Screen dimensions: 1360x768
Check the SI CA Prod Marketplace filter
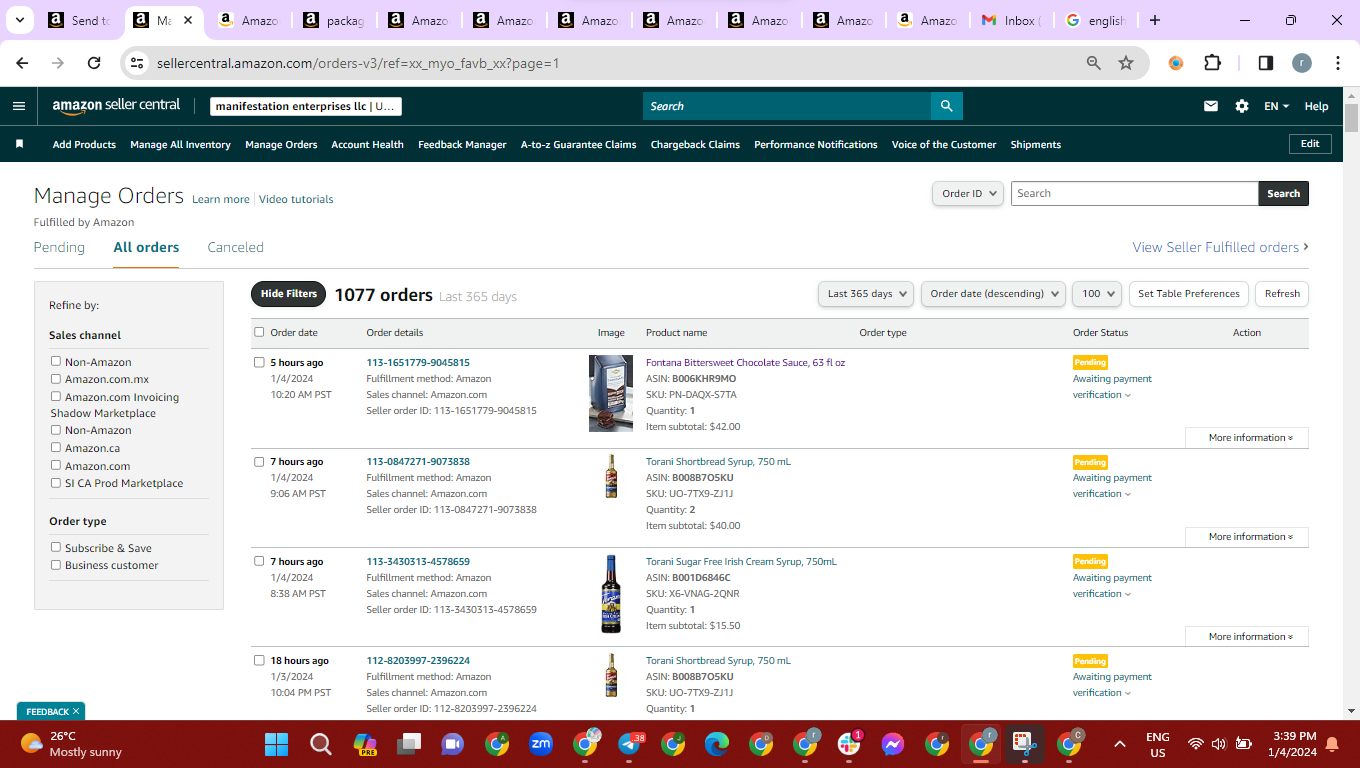tap(56, 483)
